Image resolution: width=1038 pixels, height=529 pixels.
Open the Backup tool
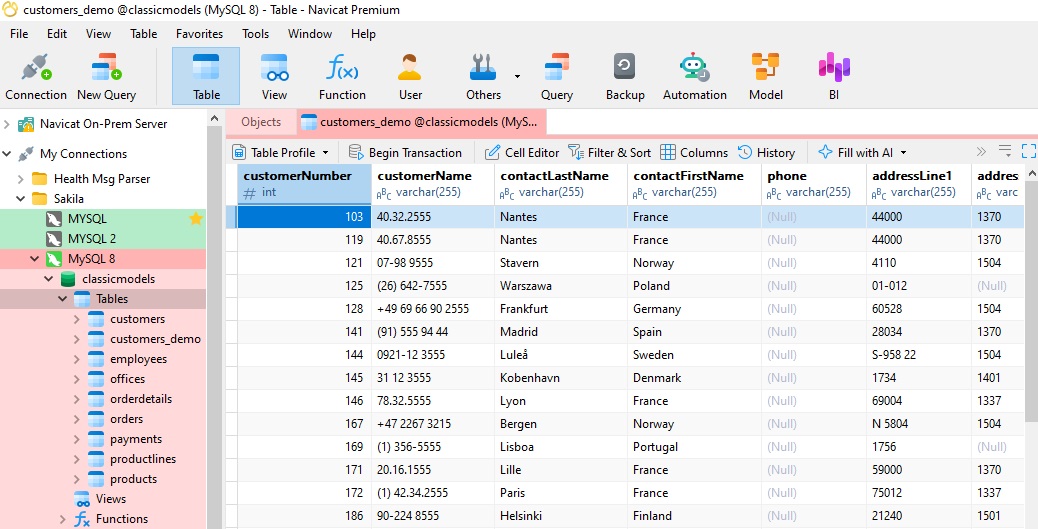[x=625, y=76]
